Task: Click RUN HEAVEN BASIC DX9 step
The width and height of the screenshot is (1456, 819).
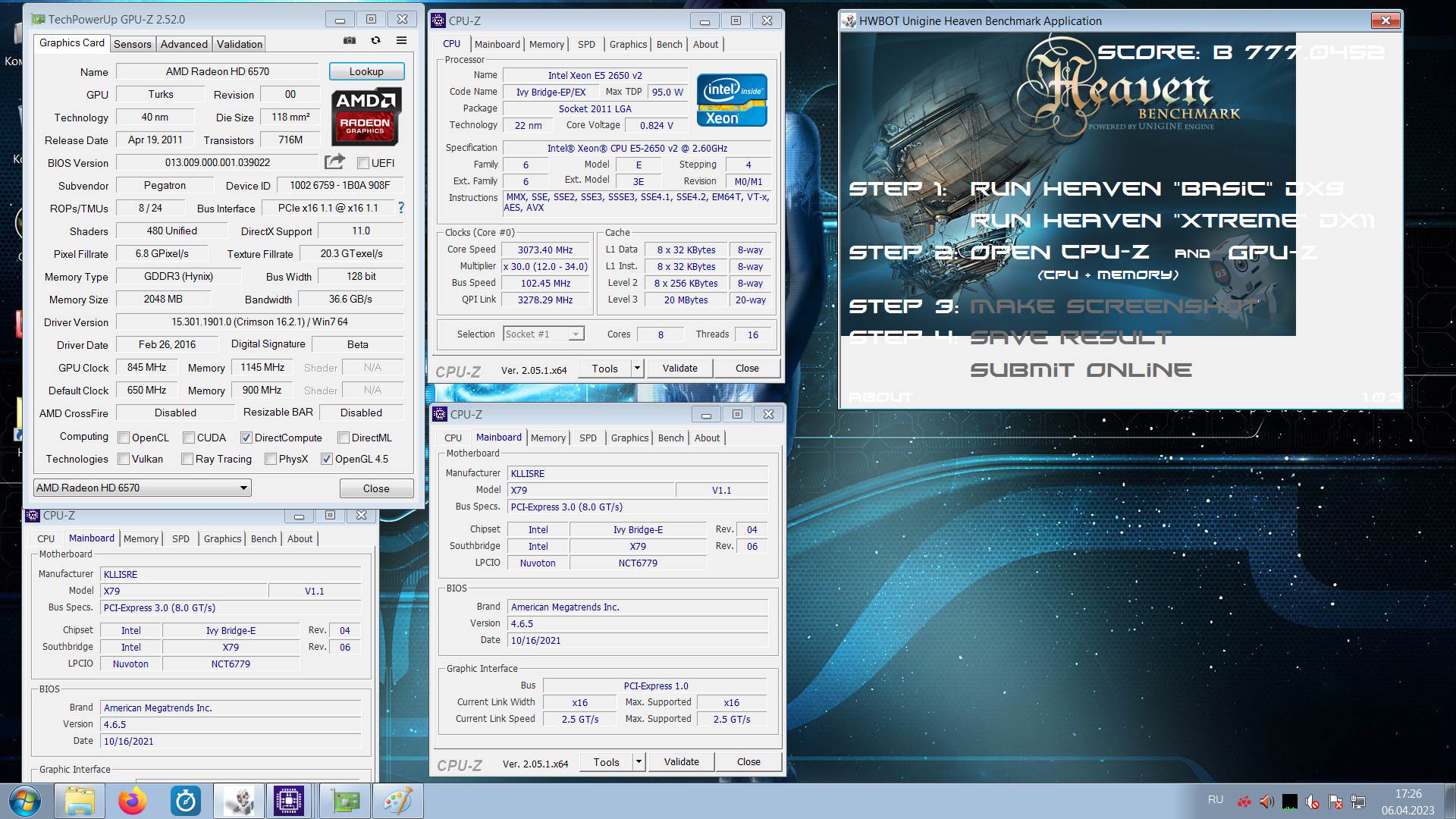Action: point(1156,189)
